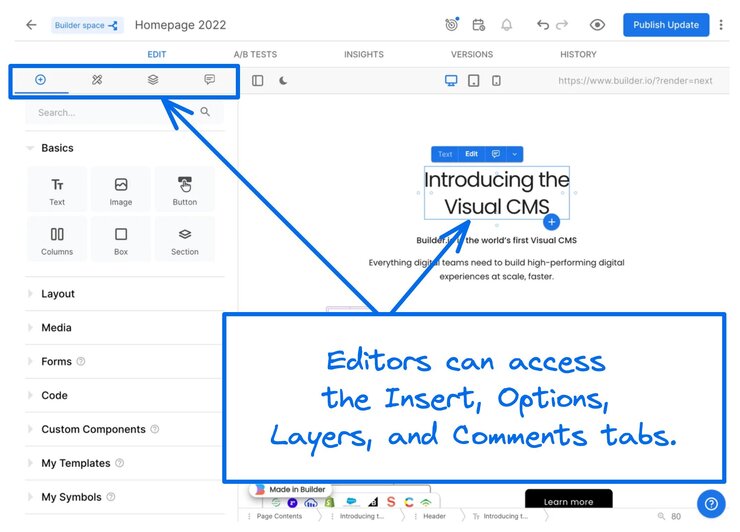Select mobile preview device
This screenshot has height=532, width=740.
click(496, 81)
